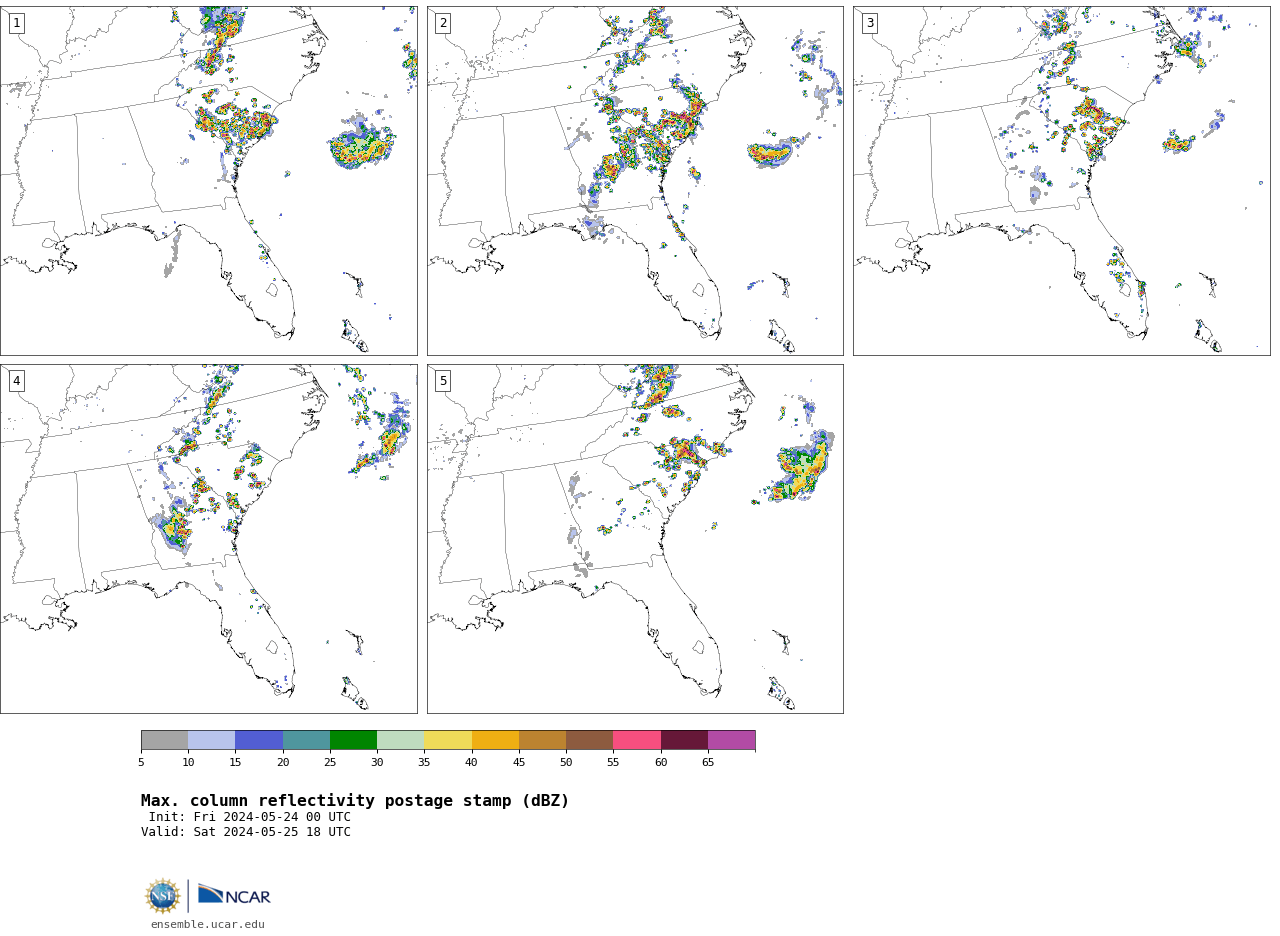Image resolution: width=1280 pixels, height=936 pixels.
Task: Click the colorbar tick label 35
Action: [424, 762]
